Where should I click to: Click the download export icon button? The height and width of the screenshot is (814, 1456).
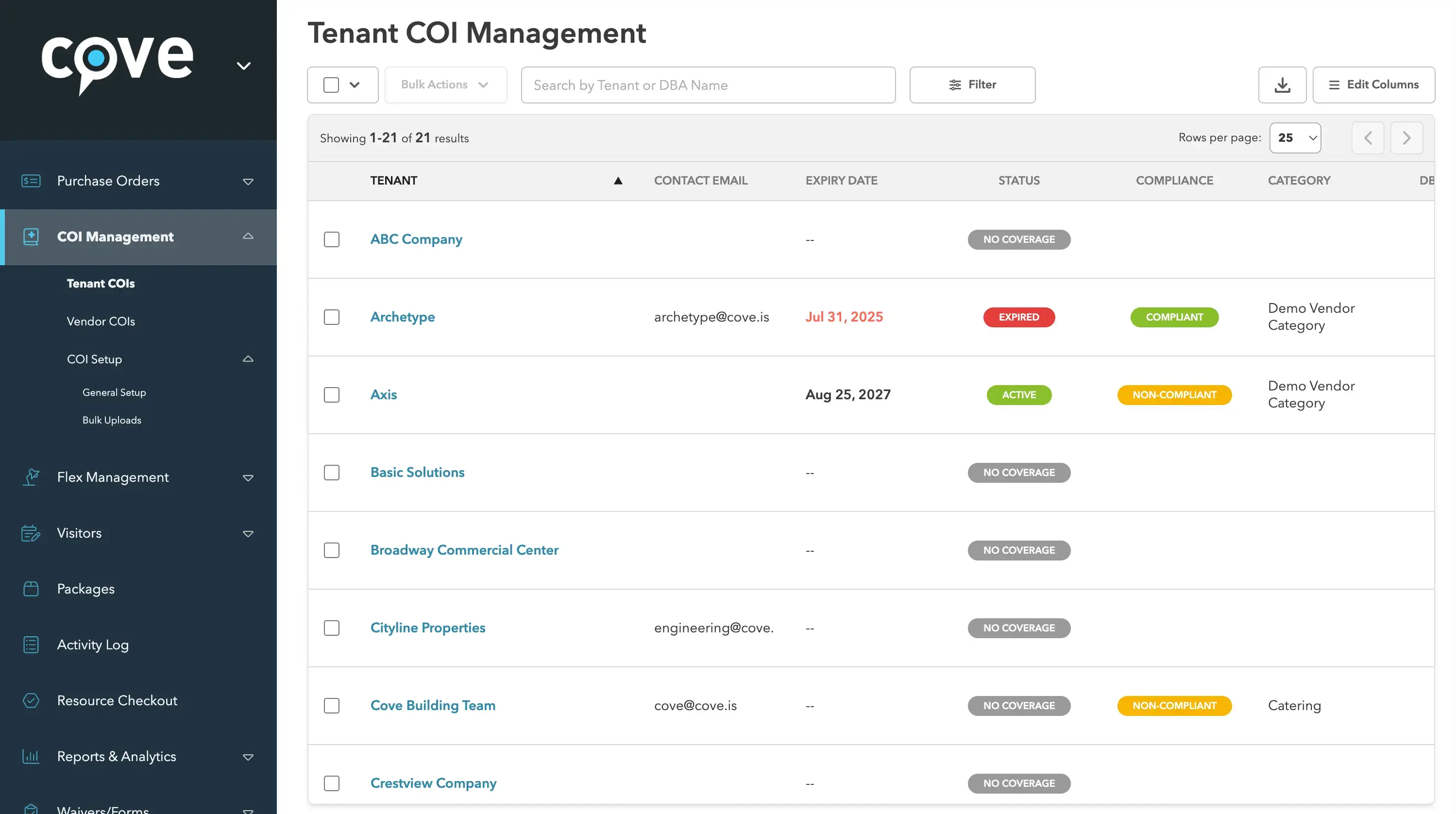[1282, 85]
